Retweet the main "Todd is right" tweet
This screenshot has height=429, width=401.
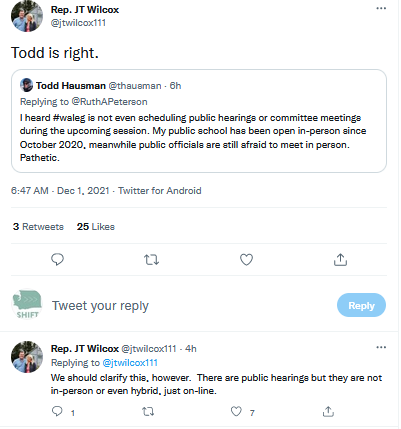click(151, 260)
